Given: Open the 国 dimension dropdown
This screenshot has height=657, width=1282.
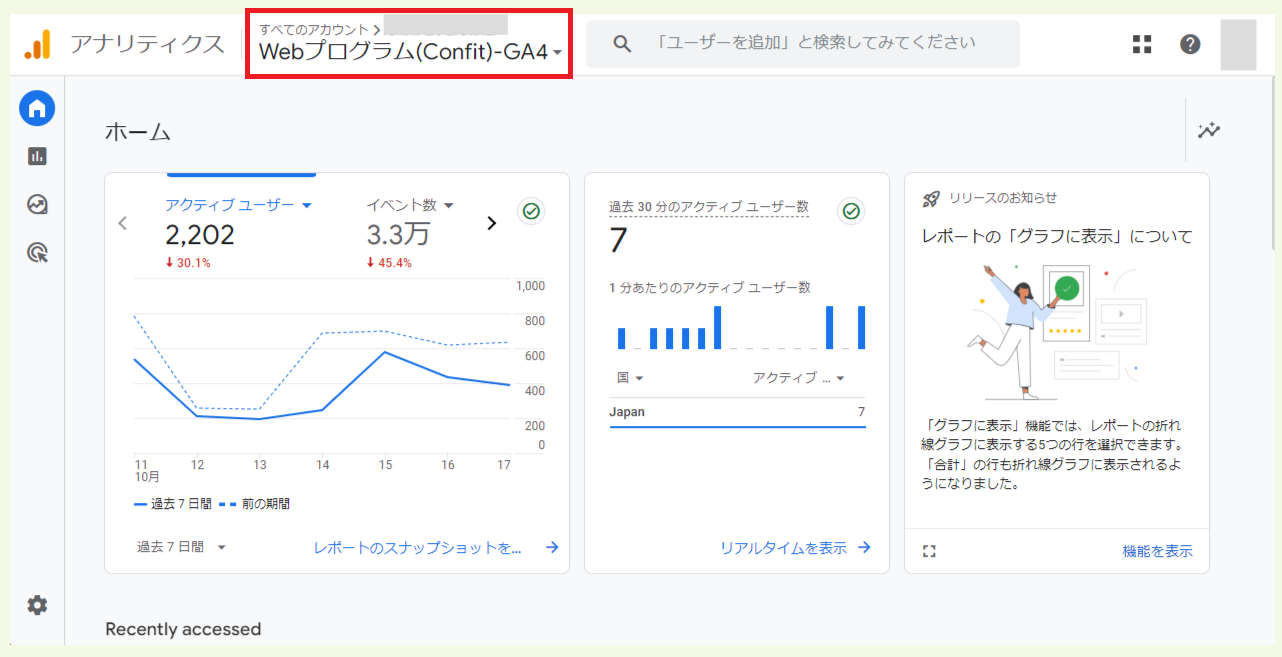Looking at the screenshot, I should tap(630, 378).
